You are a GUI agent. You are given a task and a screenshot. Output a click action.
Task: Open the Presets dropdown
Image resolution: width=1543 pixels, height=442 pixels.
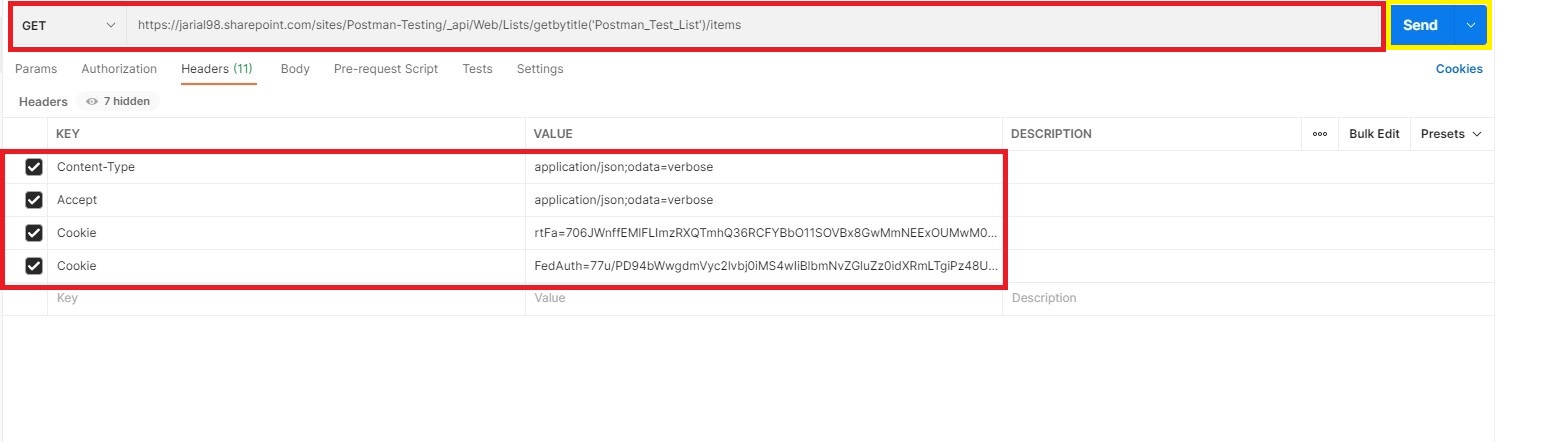coord(1450,134)
